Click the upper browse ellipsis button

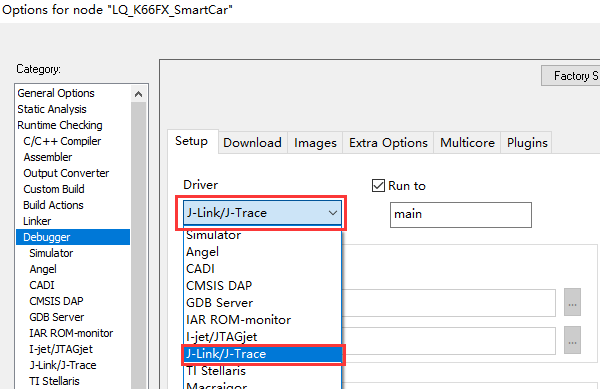point(572,302)
